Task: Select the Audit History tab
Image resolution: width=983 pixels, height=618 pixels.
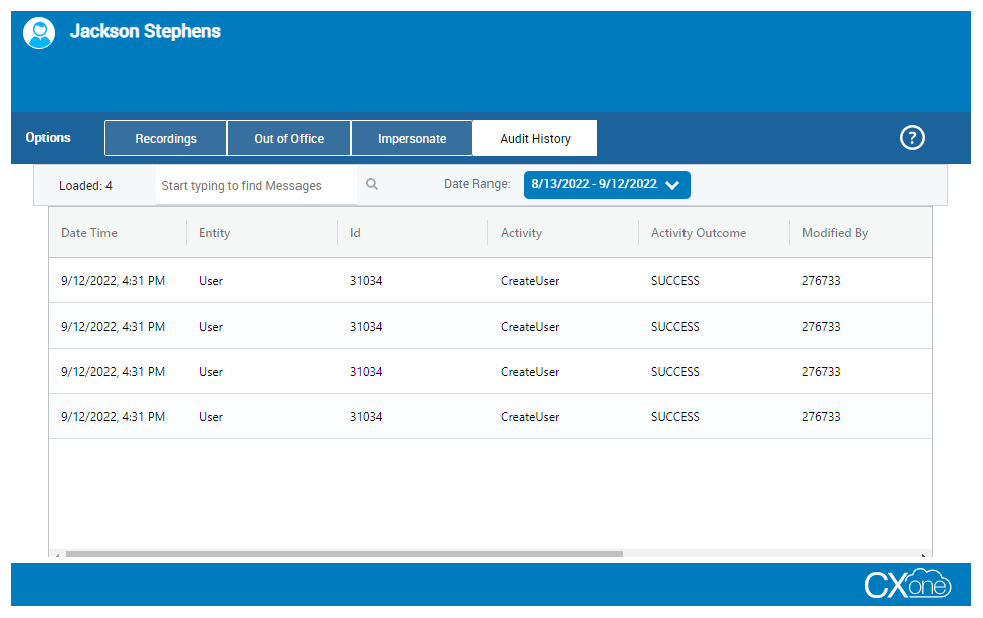Action: (x=535, y=139)
